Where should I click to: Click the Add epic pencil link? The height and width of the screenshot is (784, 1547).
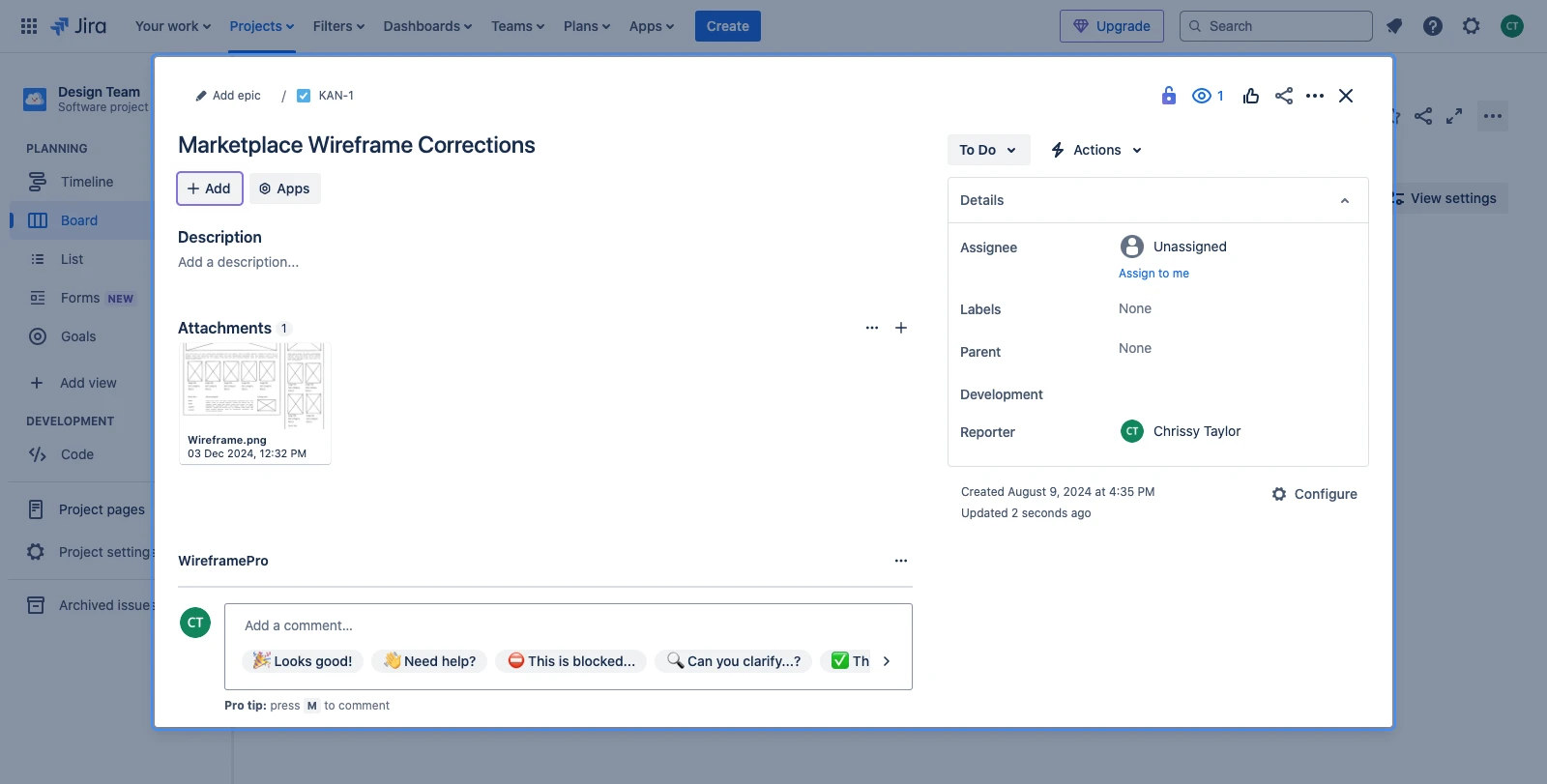coord(228,96)
